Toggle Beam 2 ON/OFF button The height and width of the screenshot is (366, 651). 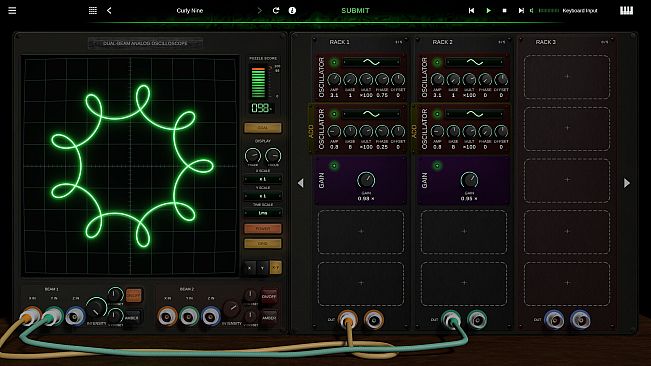click(269, 296)
